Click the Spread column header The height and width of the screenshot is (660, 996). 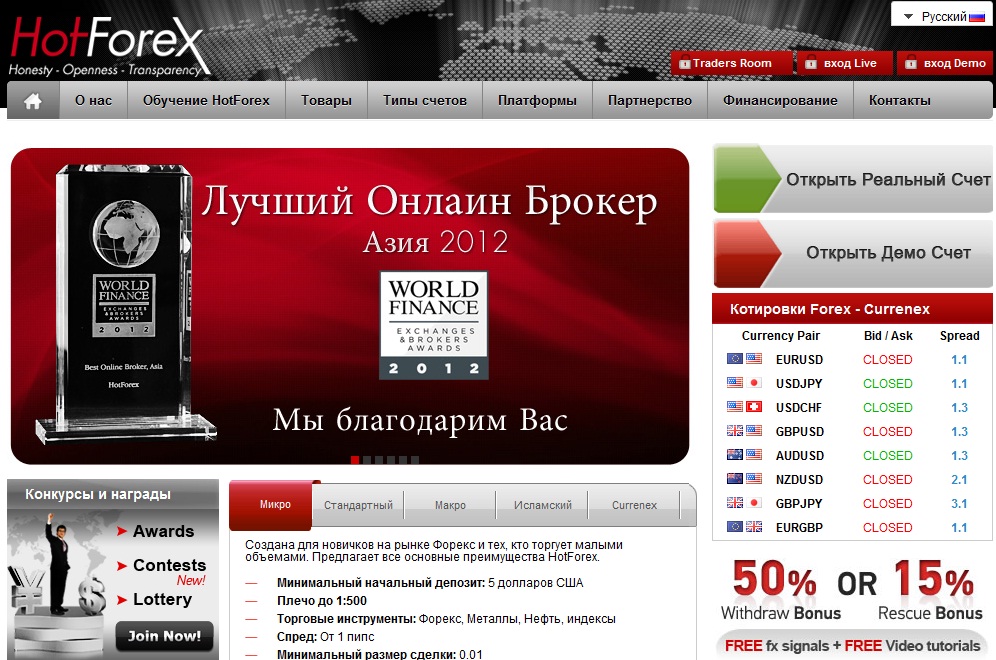(x=959, y=335)
